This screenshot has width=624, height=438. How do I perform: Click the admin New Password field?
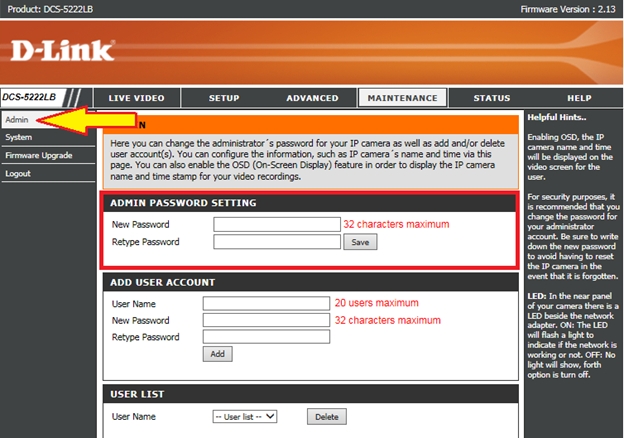[x=276, y=225]
